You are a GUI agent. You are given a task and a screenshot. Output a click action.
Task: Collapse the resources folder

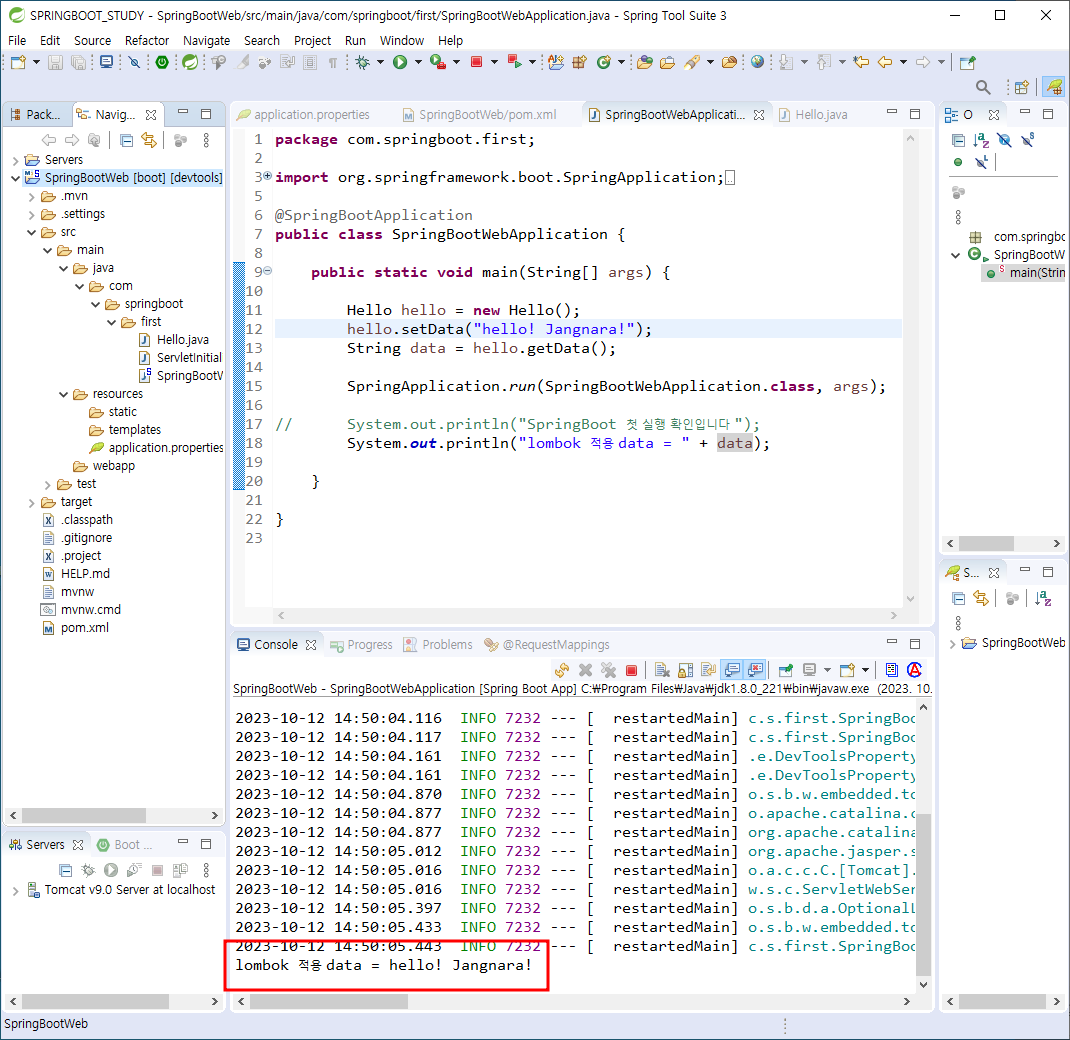(x=63, y=394)
